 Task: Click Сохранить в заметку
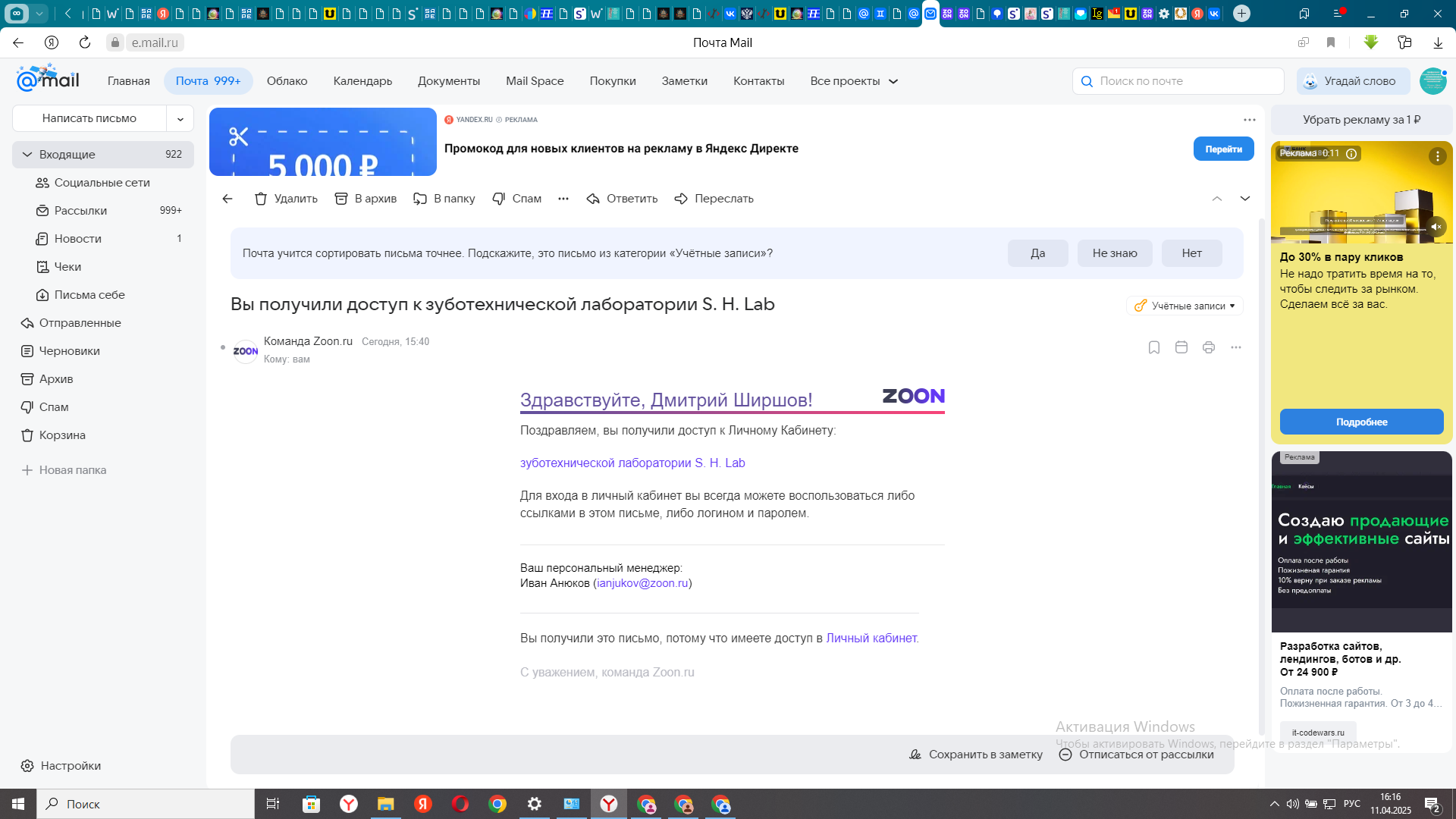click(976, 755)
